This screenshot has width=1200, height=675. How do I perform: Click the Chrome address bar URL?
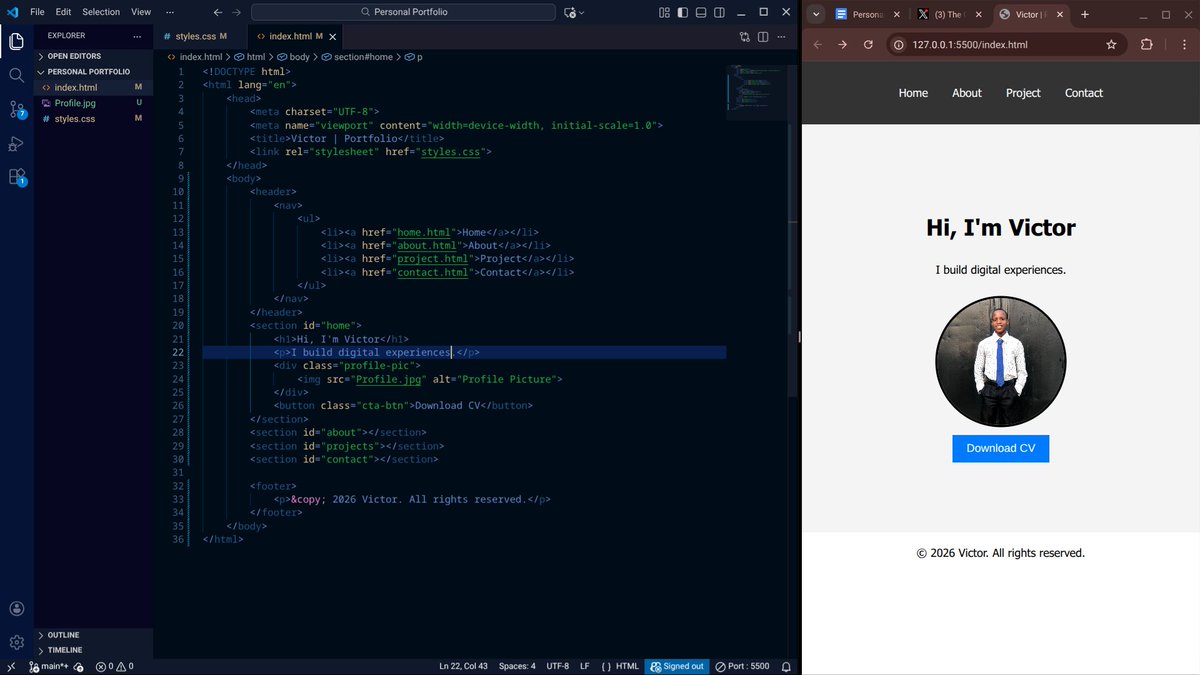(970, 44)
